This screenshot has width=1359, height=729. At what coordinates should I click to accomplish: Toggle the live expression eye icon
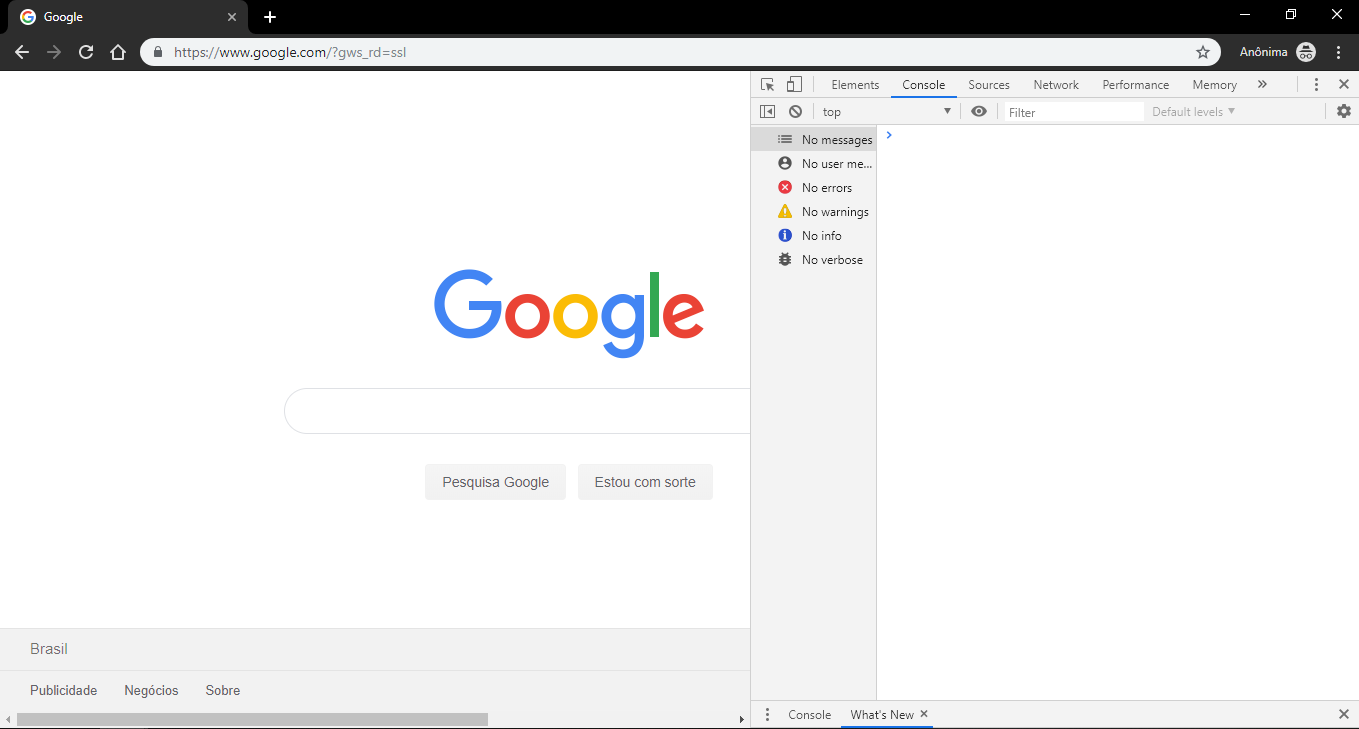click(x=979, y=112)
